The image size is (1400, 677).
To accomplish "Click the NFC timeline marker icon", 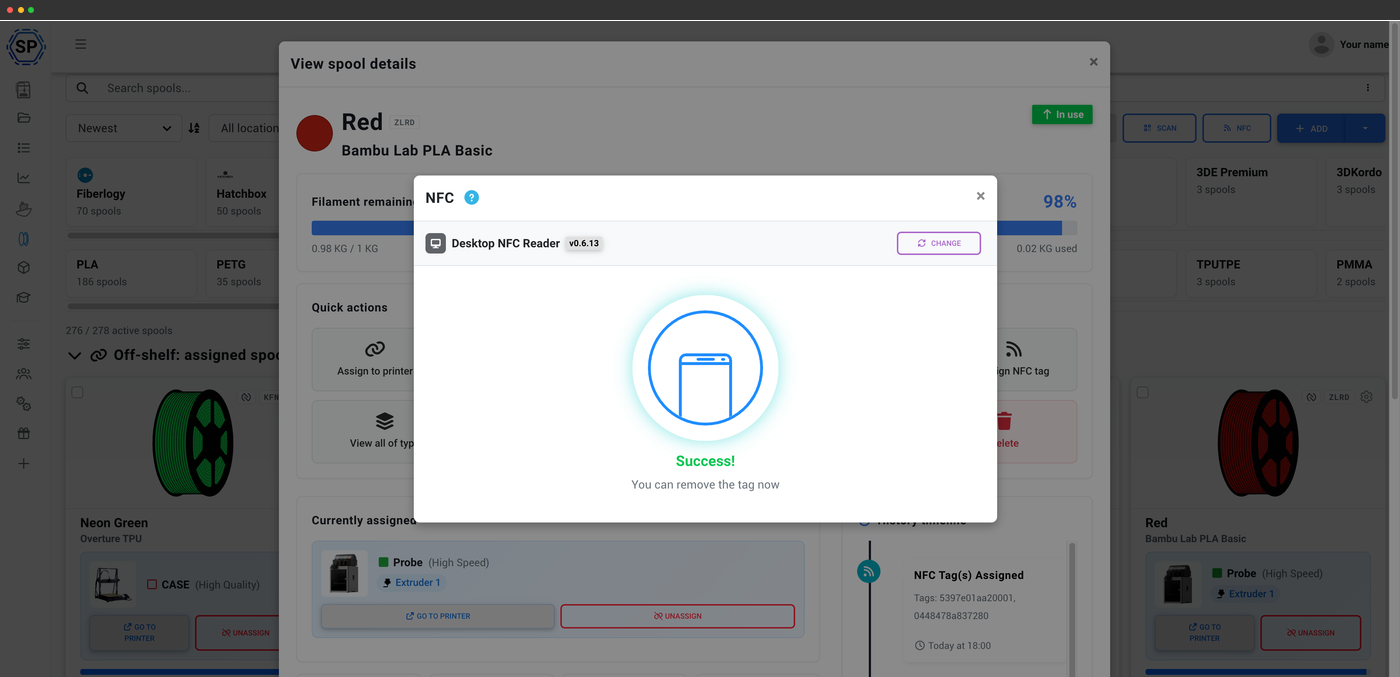I will tap(869, 572).
